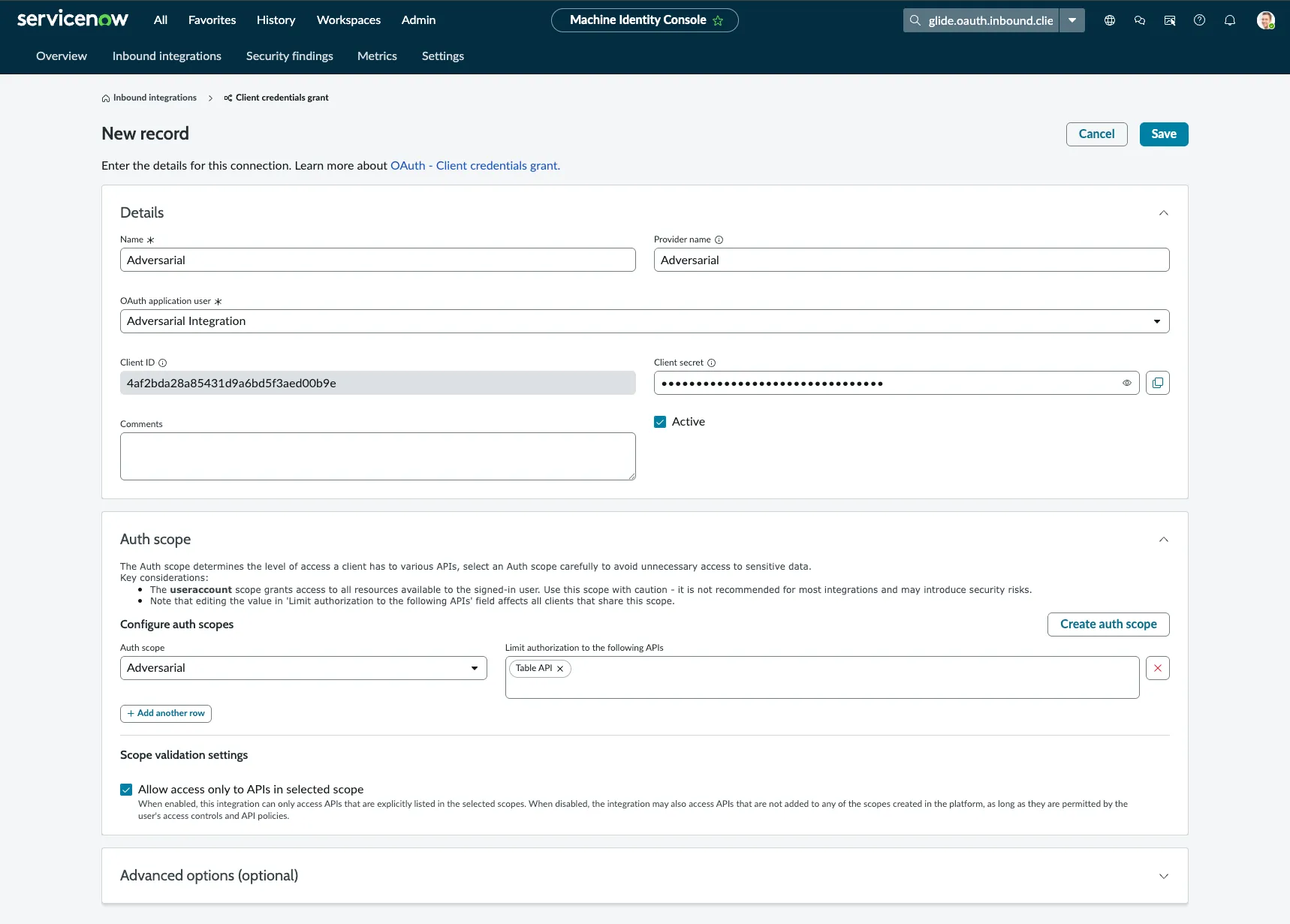1290x924 pixels.
Task: Open the Admin menu
Action: 418,20
